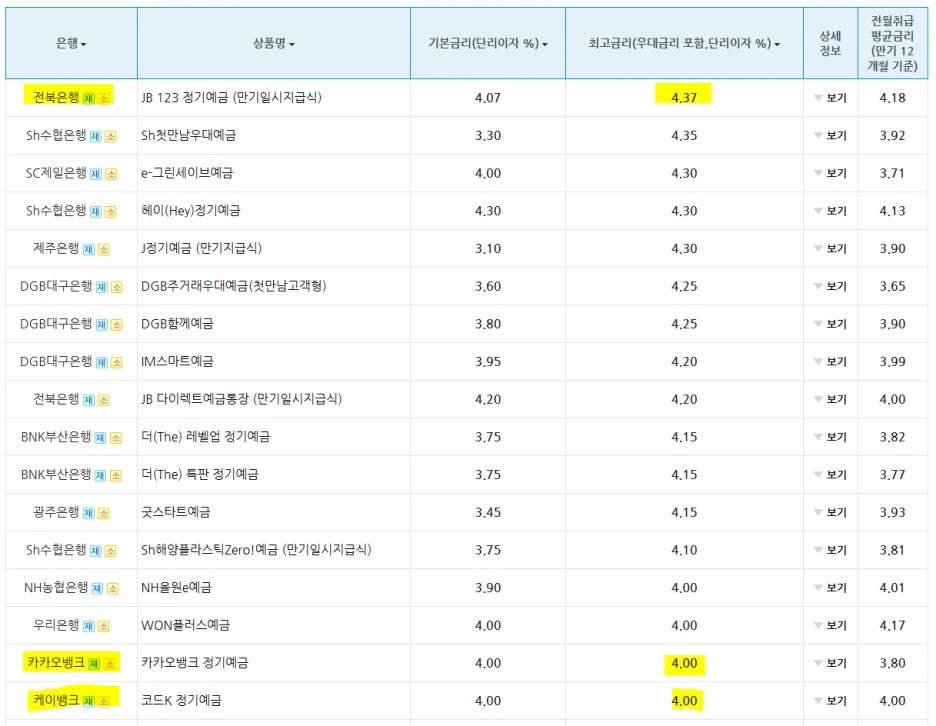
Task: Click bank name 케이뱅크
Action: pyautogui.click(x=56, y=700)
